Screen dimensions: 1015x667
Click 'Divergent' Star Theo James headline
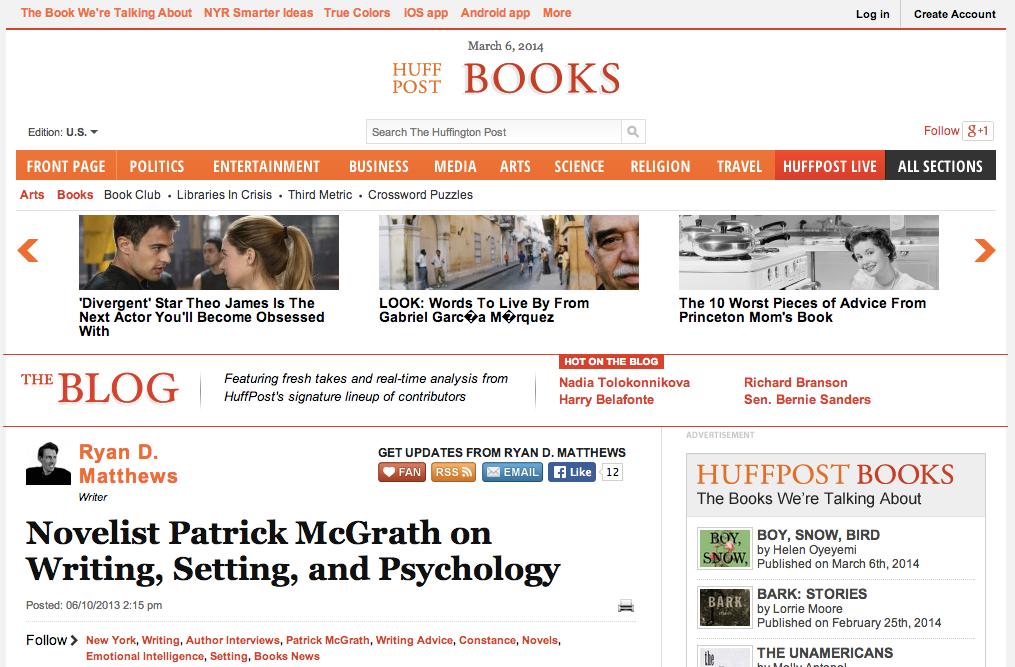tap(202, 317)
